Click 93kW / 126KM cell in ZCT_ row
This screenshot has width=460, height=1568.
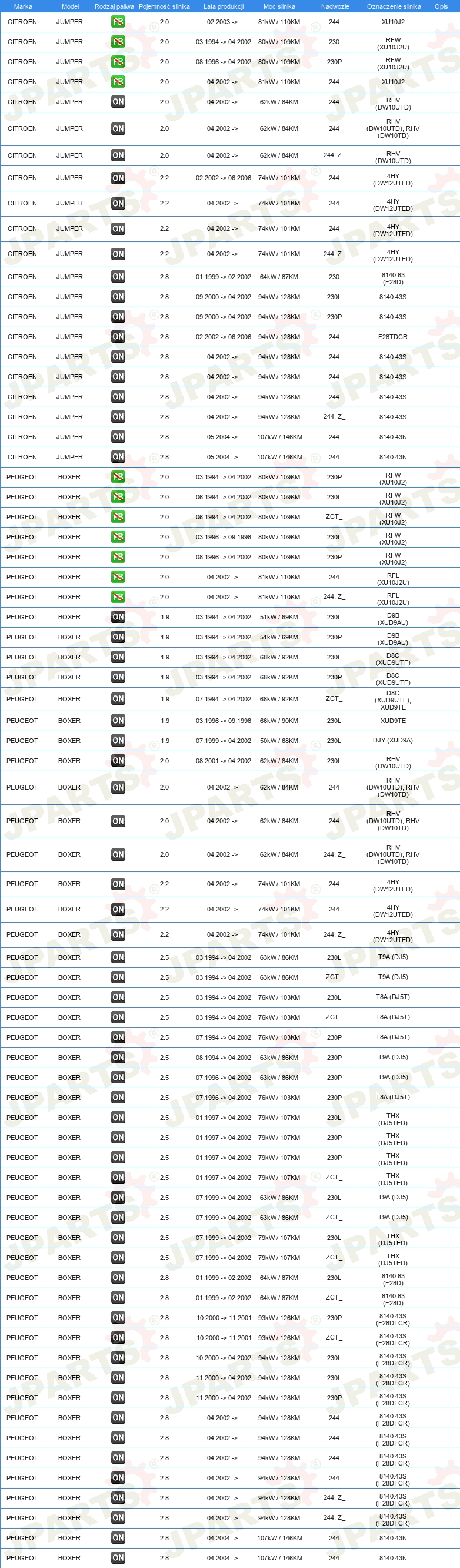coord(279,1338)
